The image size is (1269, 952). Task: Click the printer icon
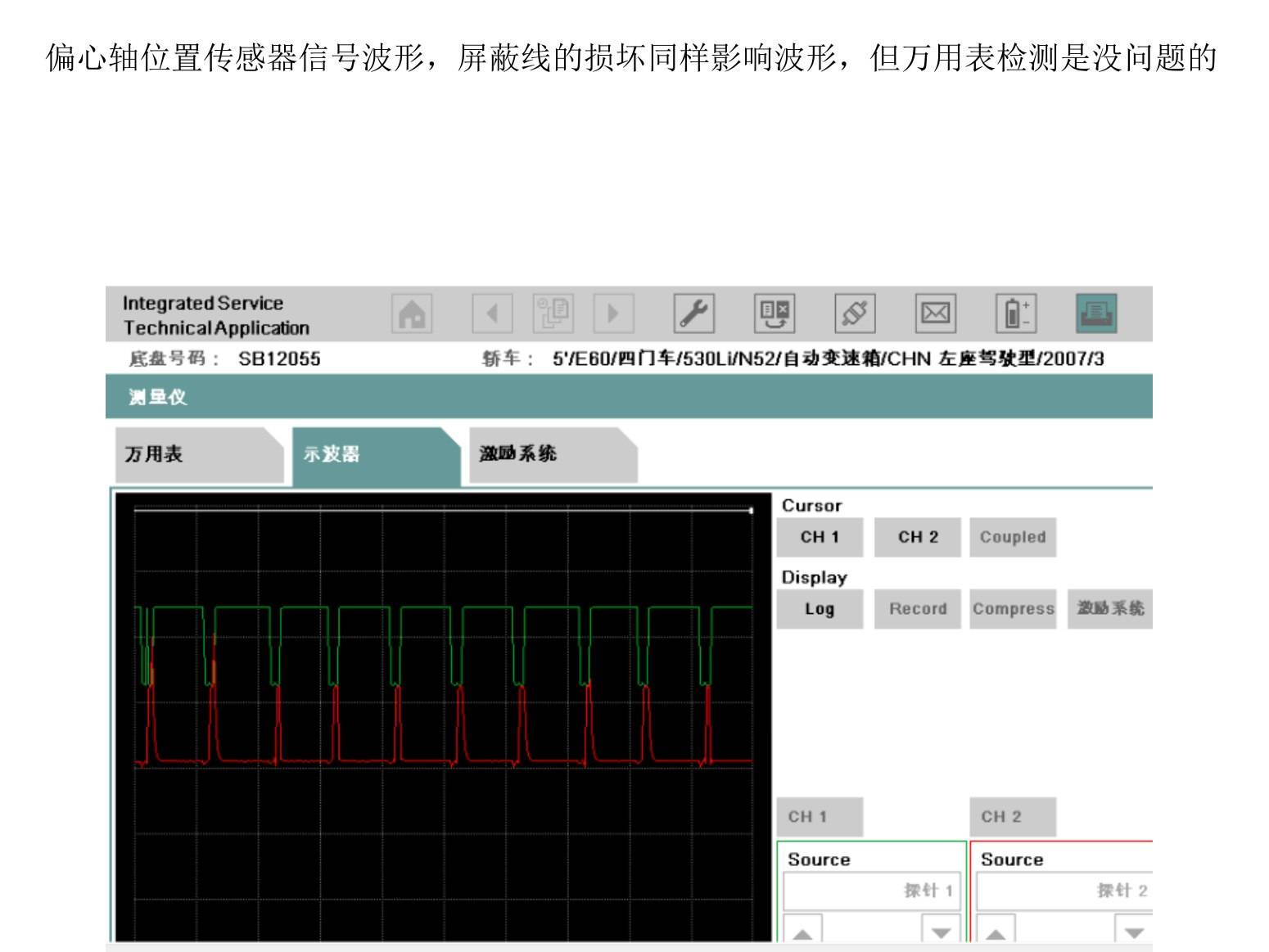[x=1095, y=314]
